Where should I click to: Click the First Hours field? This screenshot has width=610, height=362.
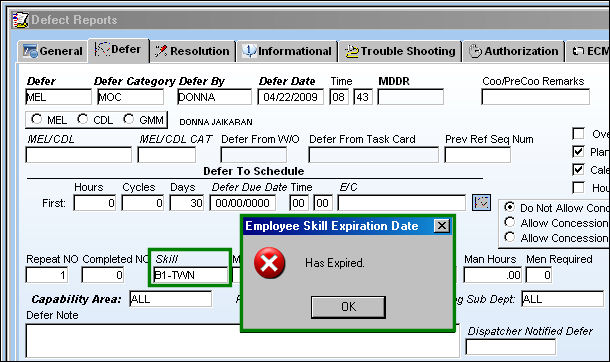click(95, 203)
